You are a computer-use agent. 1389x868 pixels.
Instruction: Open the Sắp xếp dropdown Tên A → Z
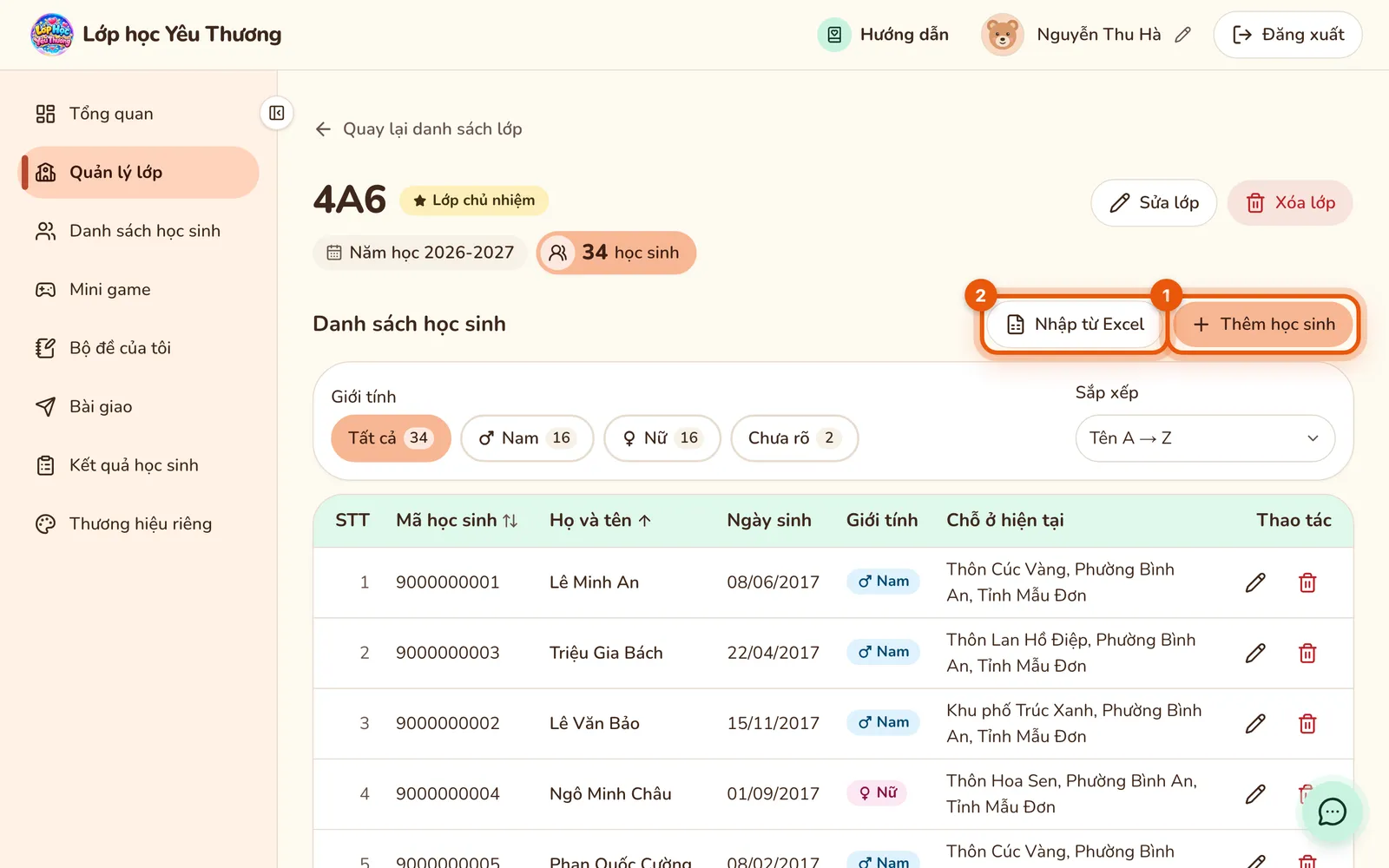coord(1205,438)
